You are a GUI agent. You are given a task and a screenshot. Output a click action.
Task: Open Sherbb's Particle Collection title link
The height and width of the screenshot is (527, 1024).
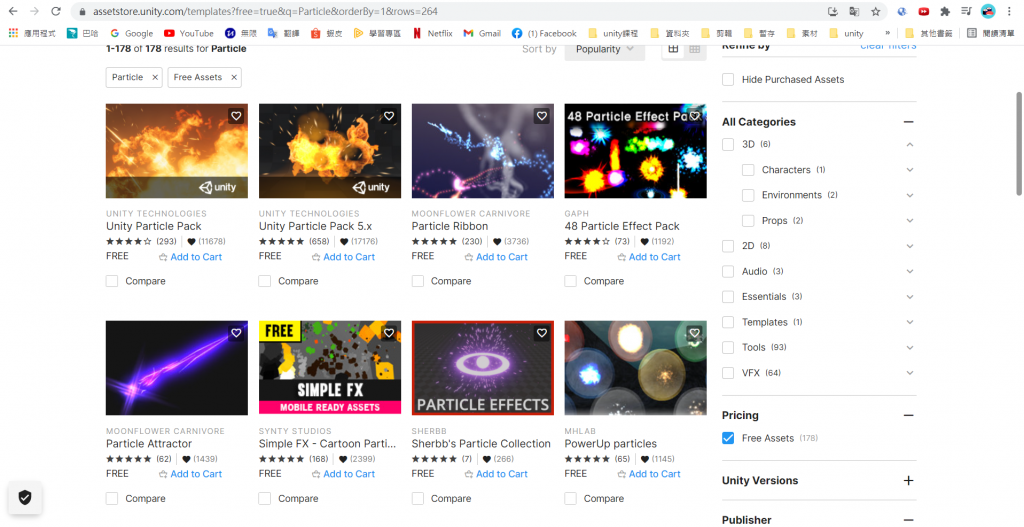(481, 443)
